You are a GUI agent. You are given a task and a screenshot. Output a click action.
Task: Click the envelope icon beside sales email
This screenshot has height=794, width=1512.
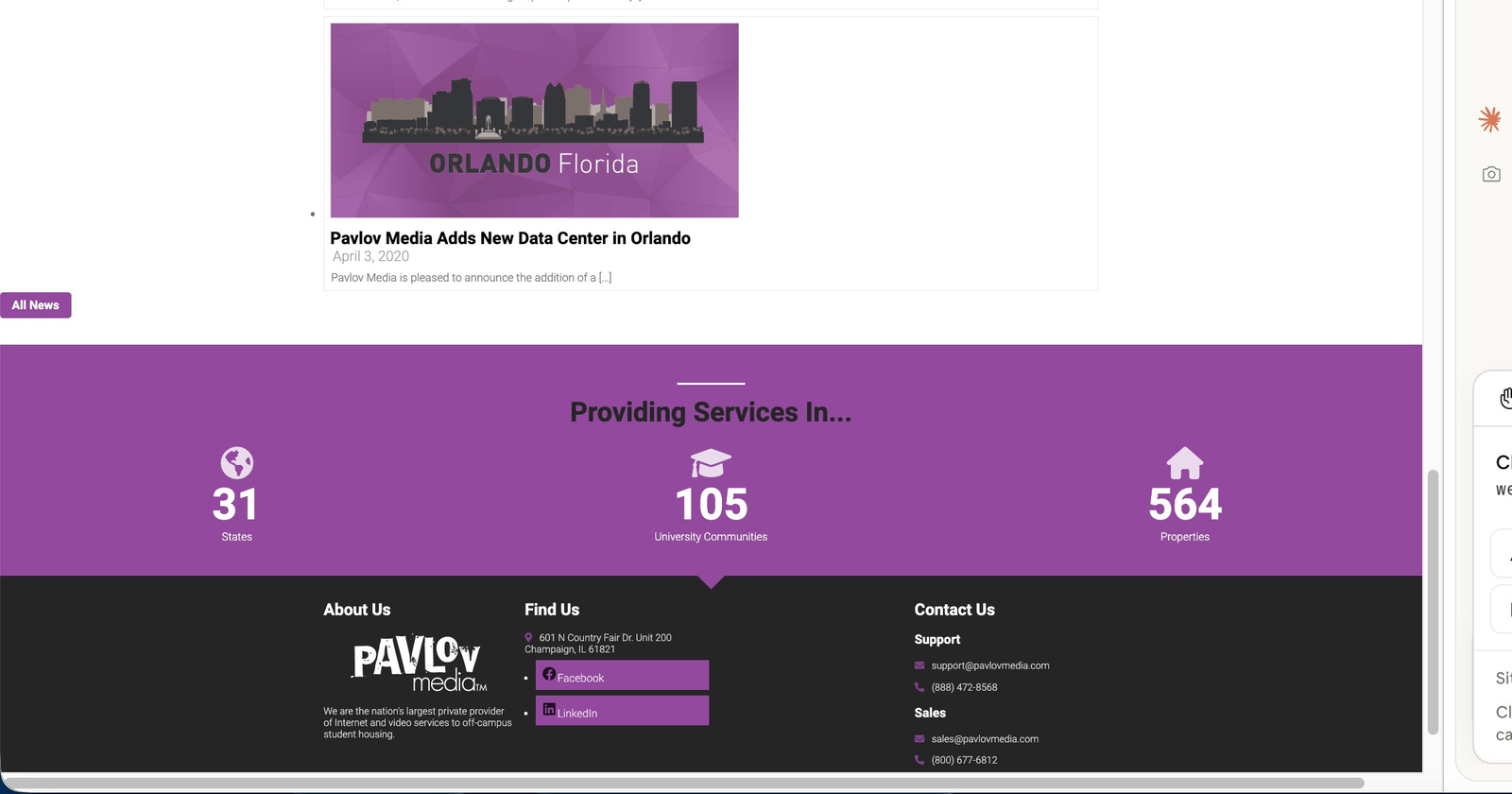[919, 739]
